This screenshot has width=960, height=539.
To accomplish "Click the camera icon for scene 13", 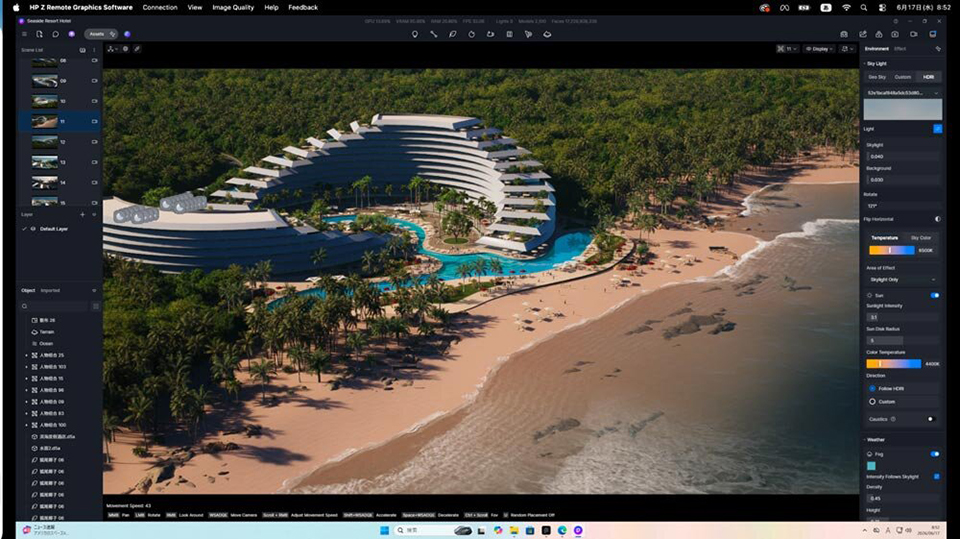I will click(x=94, y=162).
